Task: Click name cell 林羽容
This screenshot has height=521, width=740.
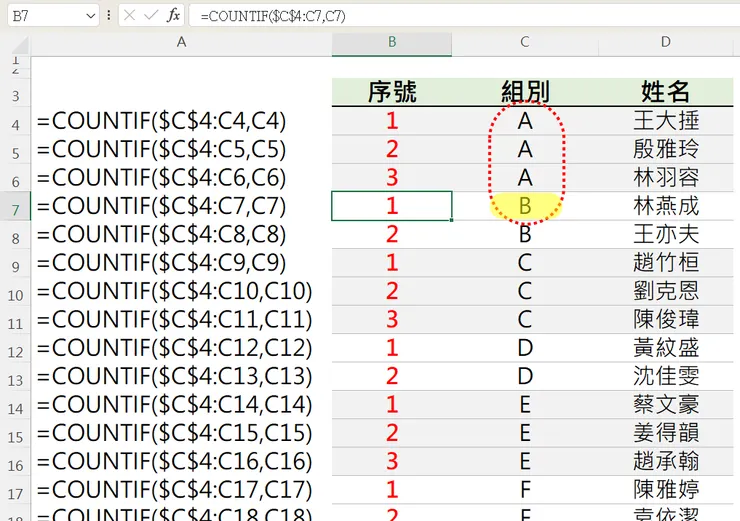Action: (665, 178)
